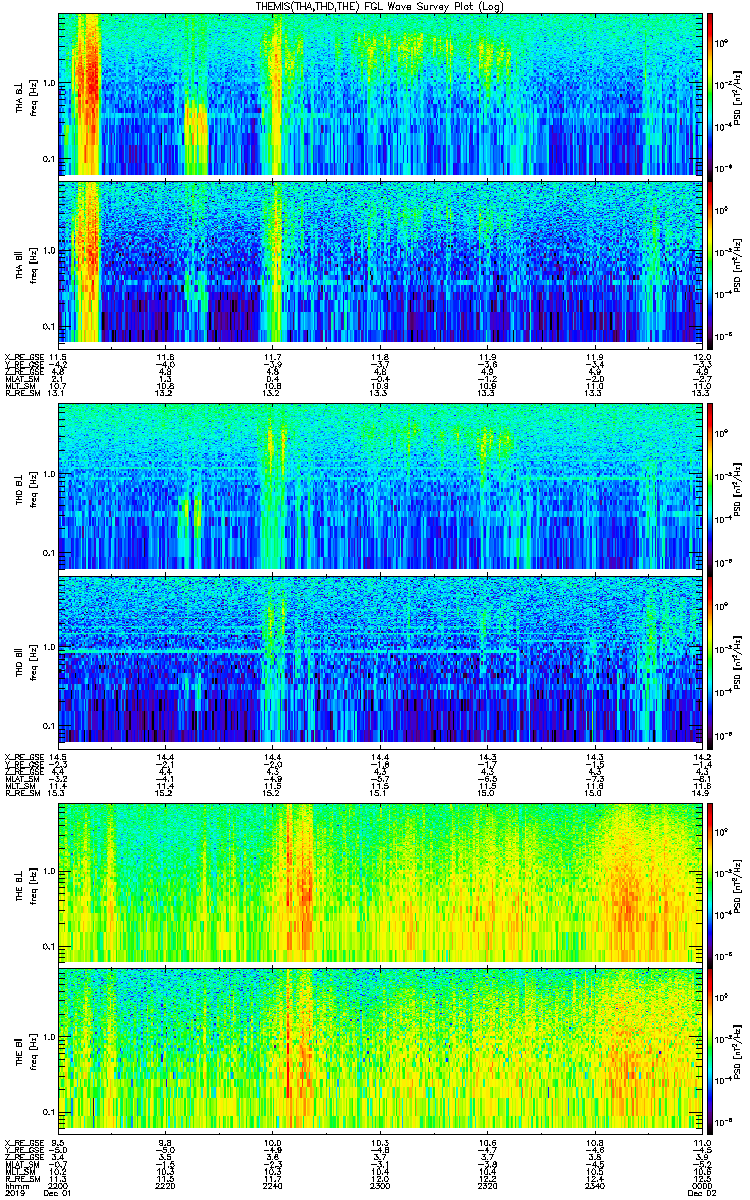The height and width of the screenshot is (1200, 750).
Task: Click the 0000 time tick label
Action: tap(700, 1186)
